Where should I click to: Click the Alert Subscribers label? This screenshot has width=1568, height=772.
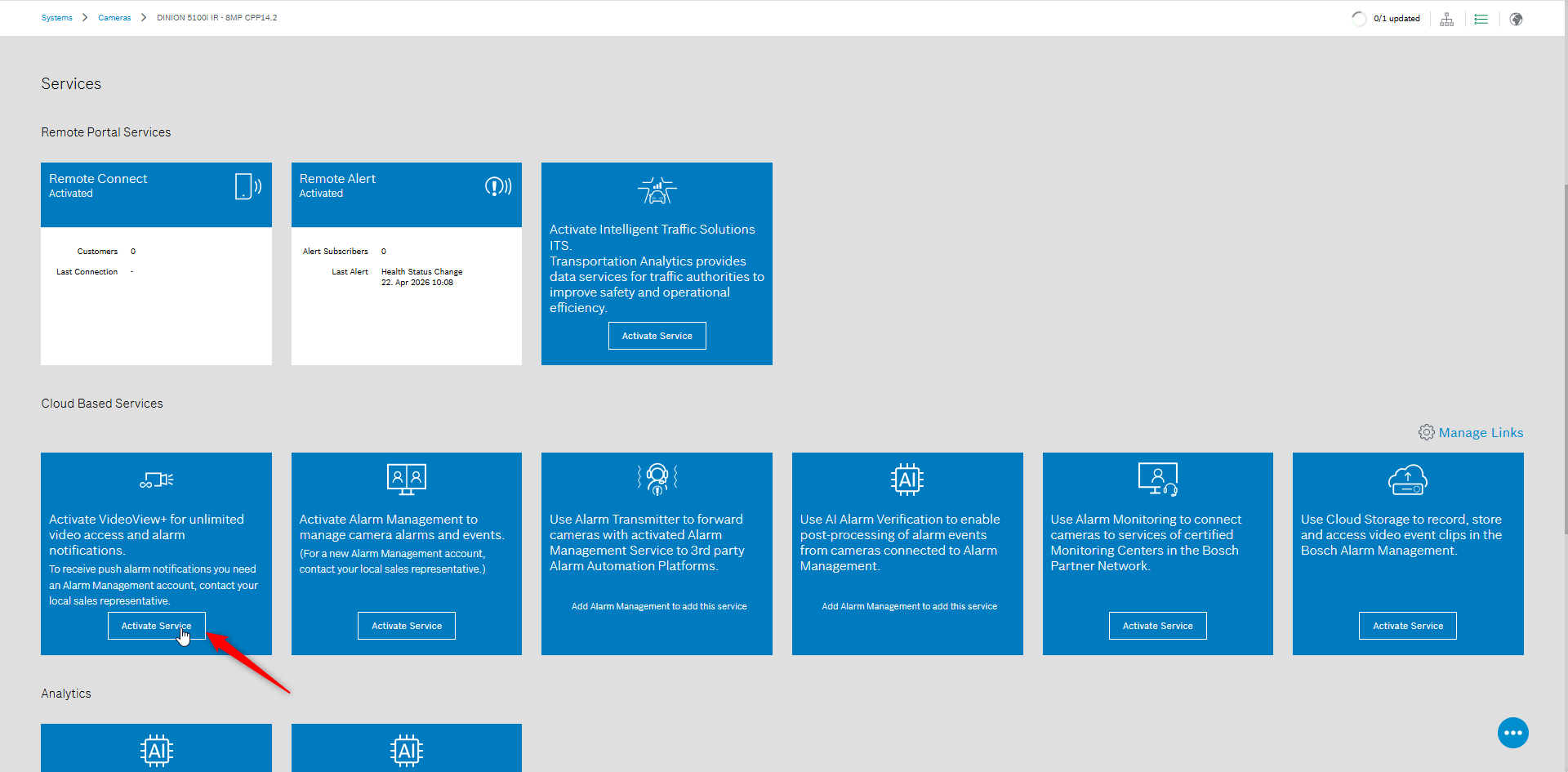(x=336, y=252)
